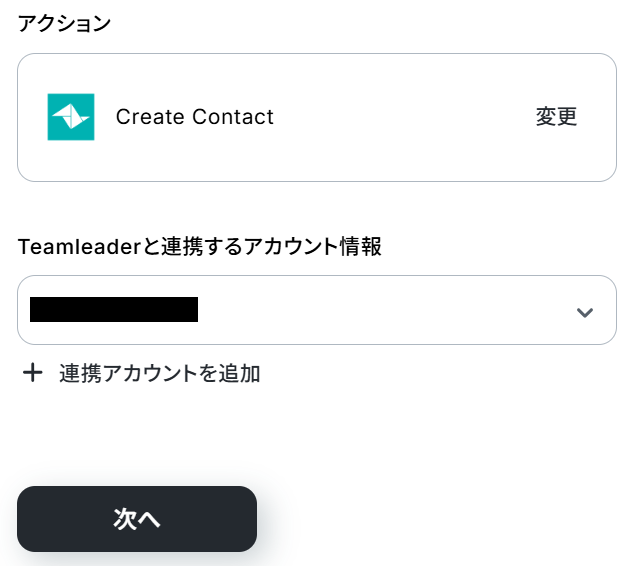Click the Create Contact action name

pyautogui.click(x=194, y=117)
